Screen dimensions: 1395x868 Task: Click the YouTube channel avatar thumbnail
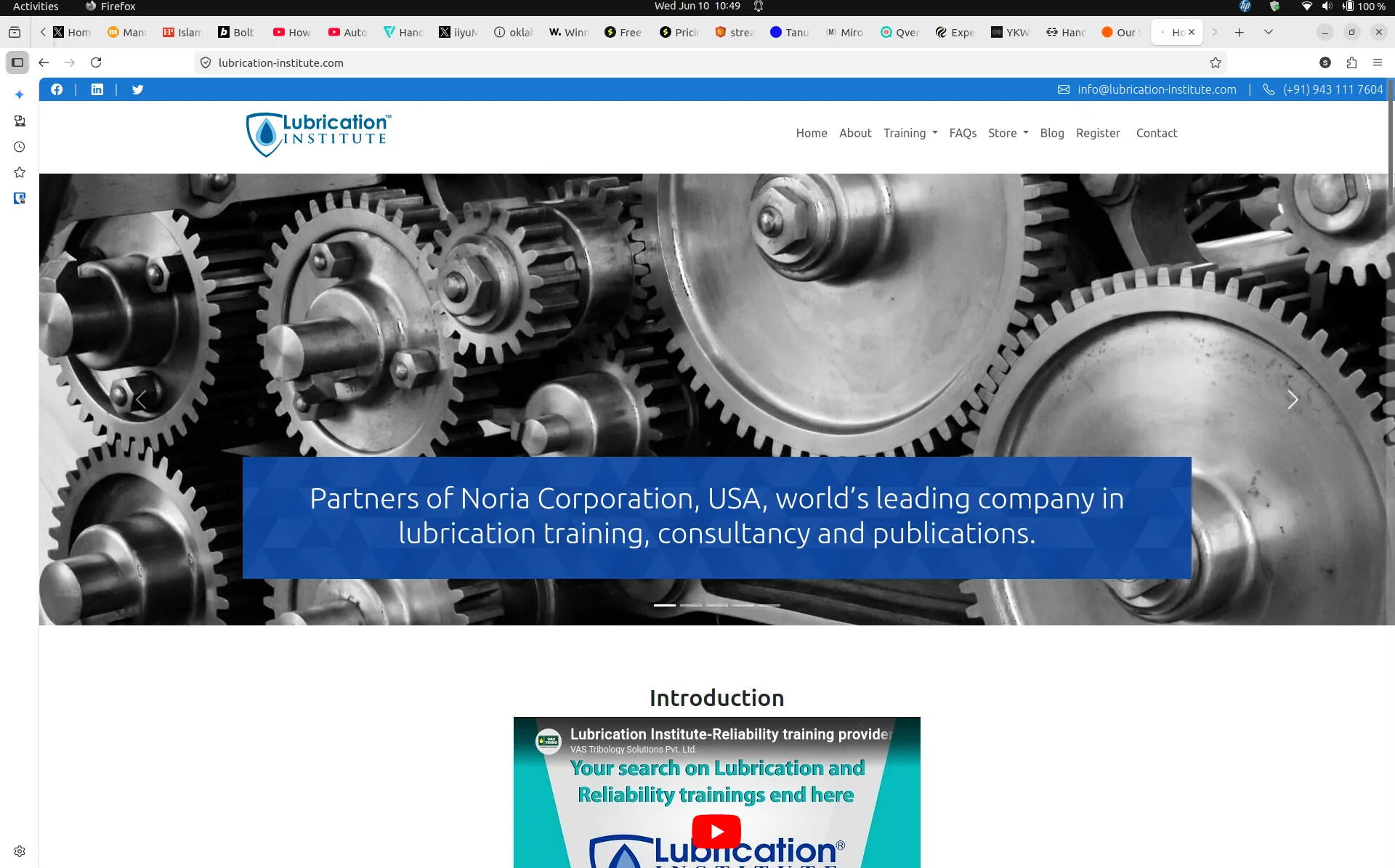tap(549, 741)
